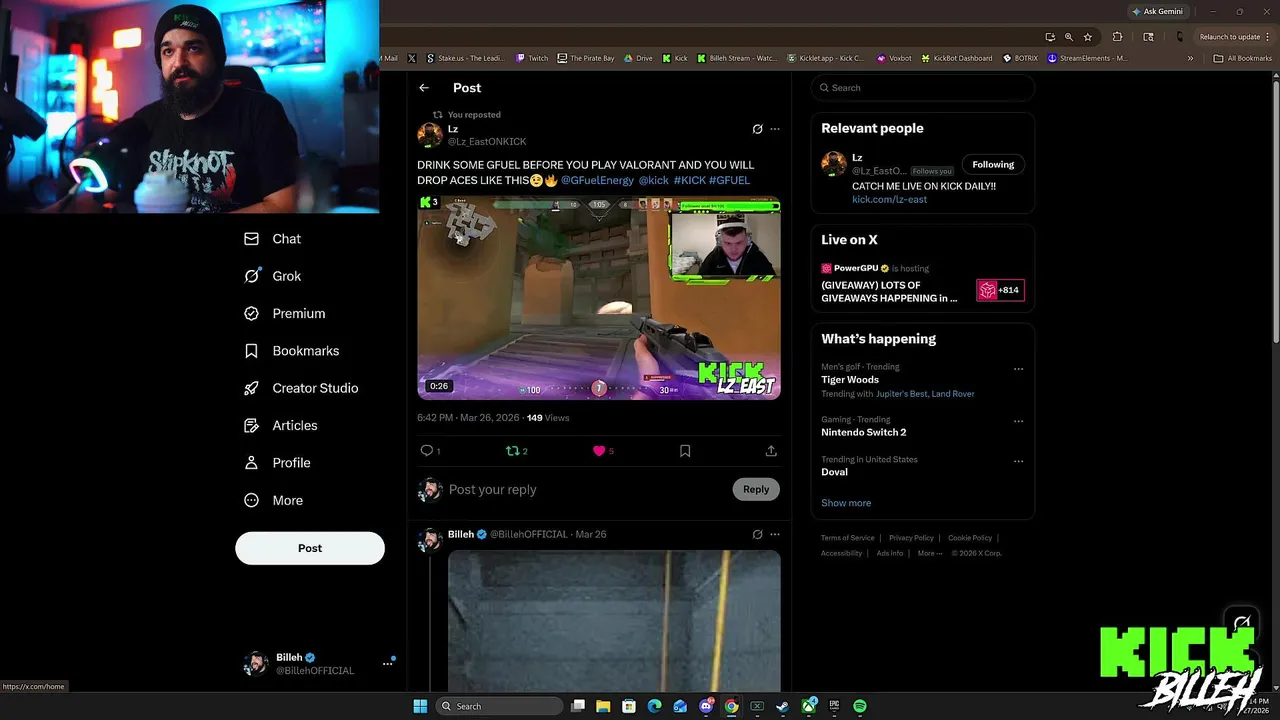Click the Grok icon on Billeh's reply
Image resolution: width=1280 pixels, height=720 pixels.
point(757,534)
